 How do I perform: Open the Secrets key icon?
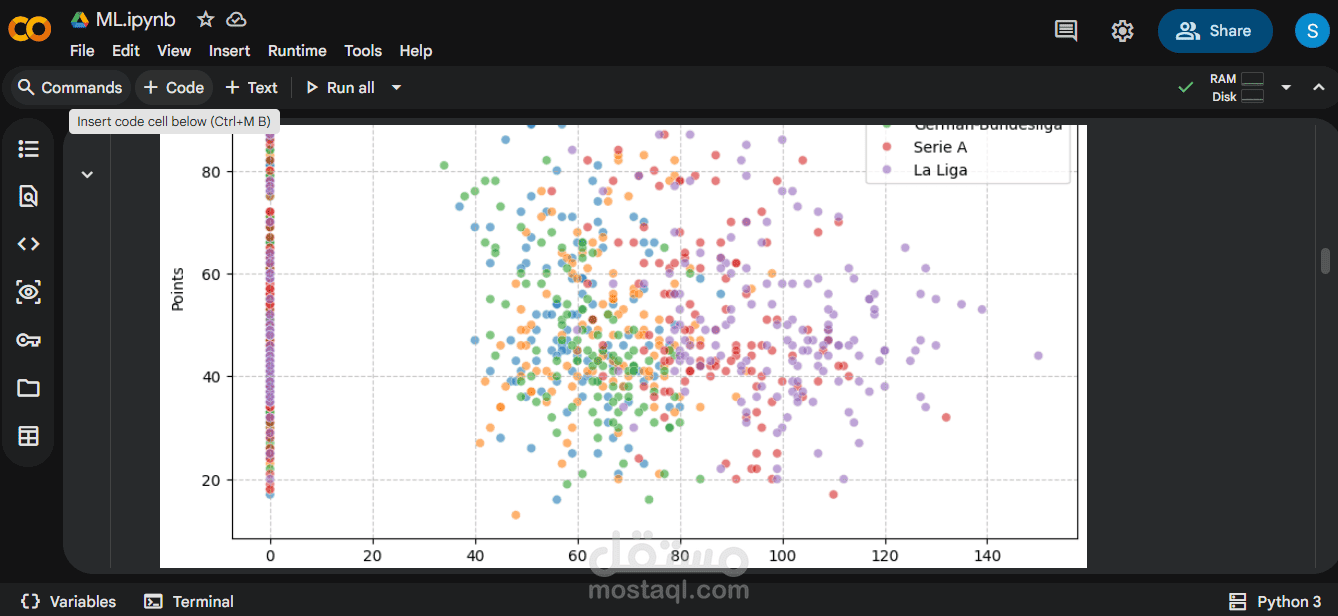tap(29, 340)
